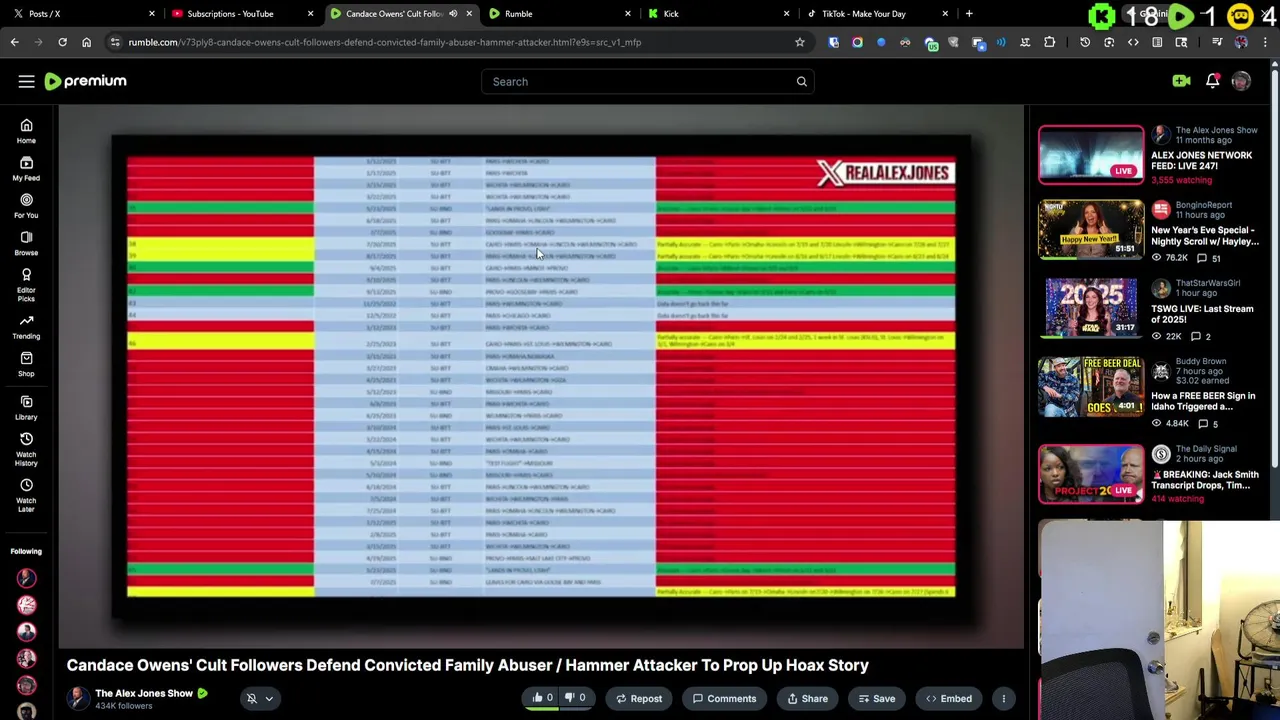Open a new browser tab
Image resolution: width=1280 pixels, height=720 pixels.
[x=968, y=14]
